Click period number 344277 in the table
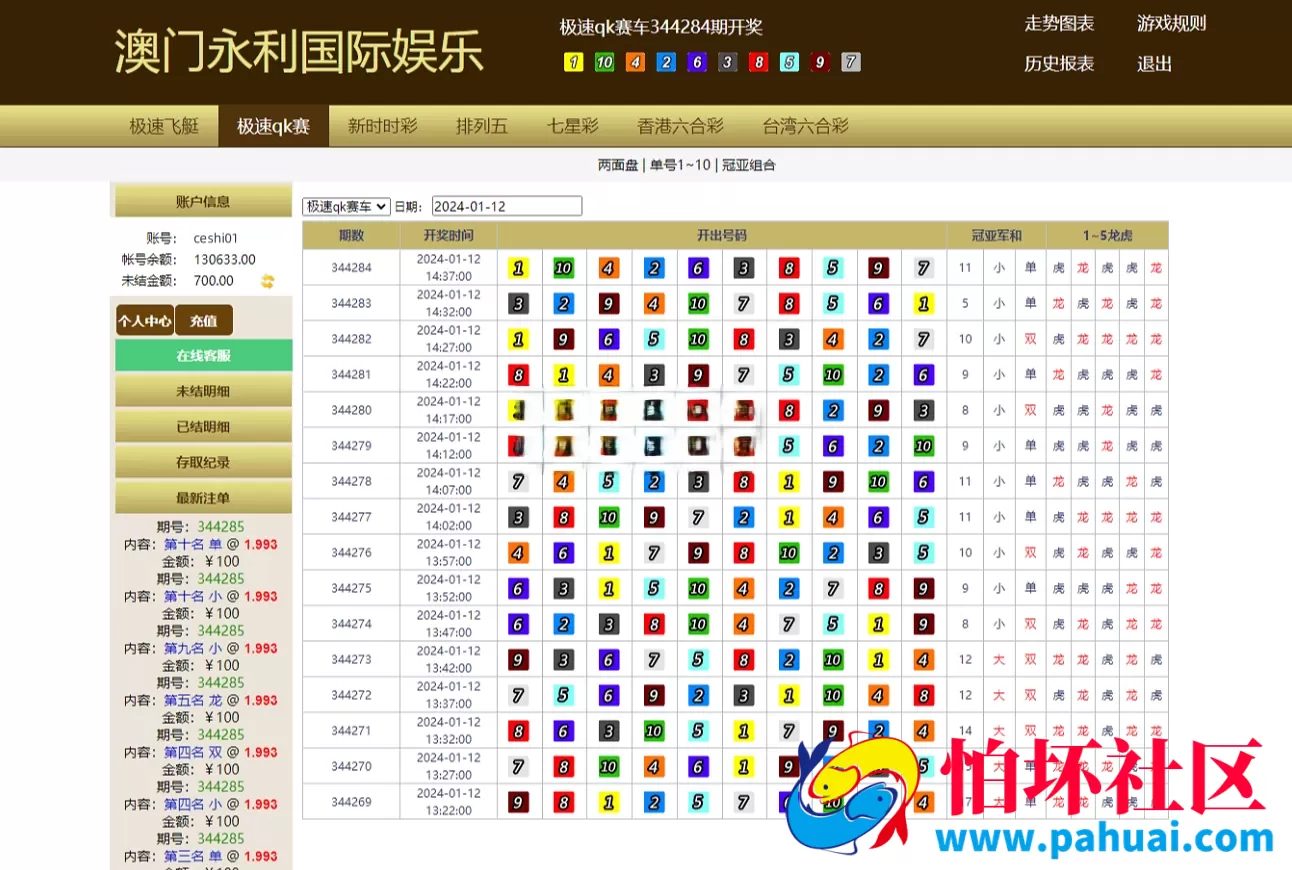1292x870 pixels. [x=351, y=517]
